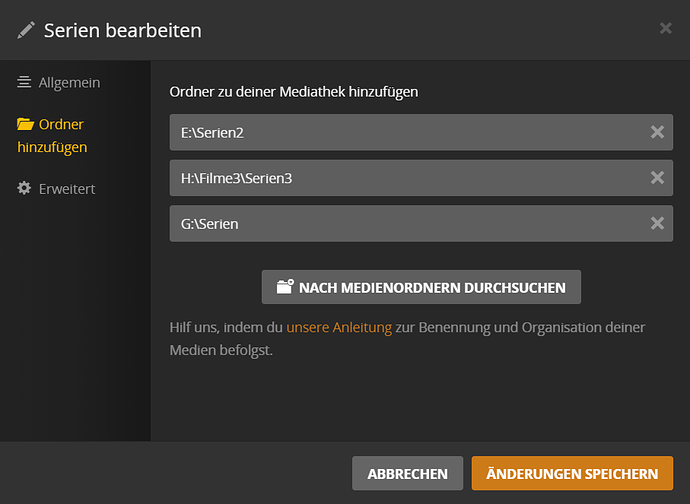Image resolution: width=690 pixels, height=504 pixels.
Task: Remove the E:\Serien2 folder entry
Action: (x=657, y=132)
